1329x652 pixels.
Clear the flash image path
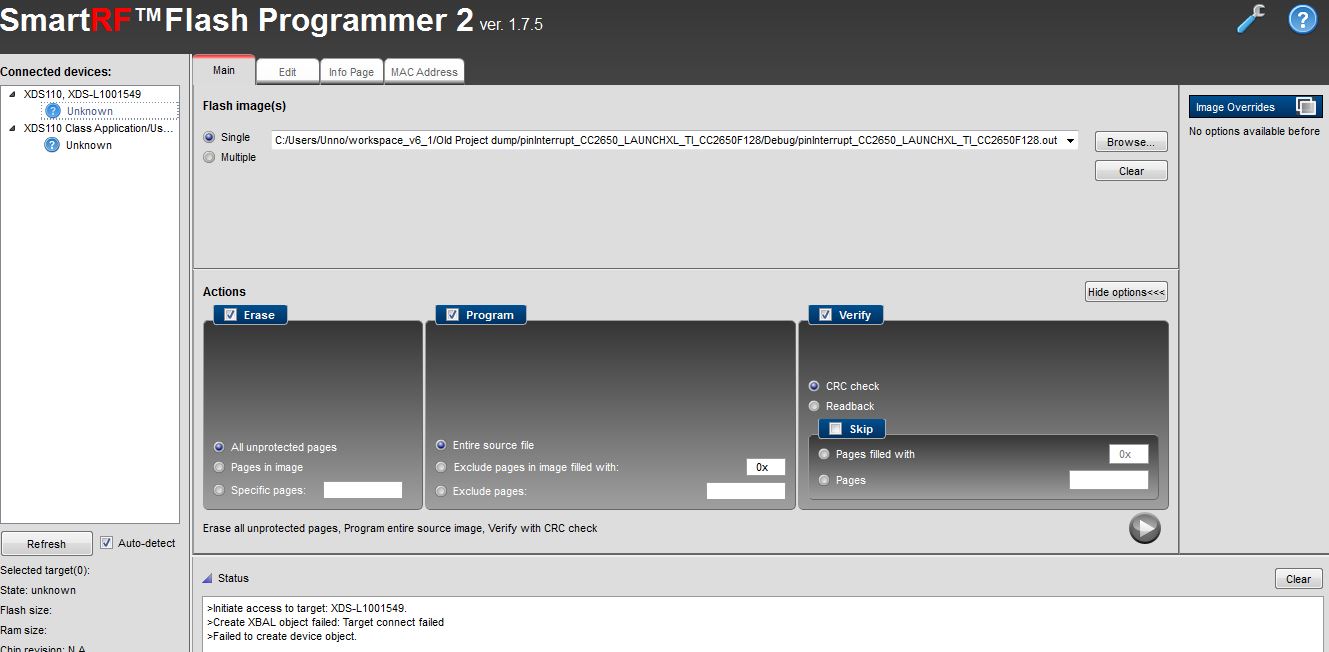click(x=1131, y=171)
